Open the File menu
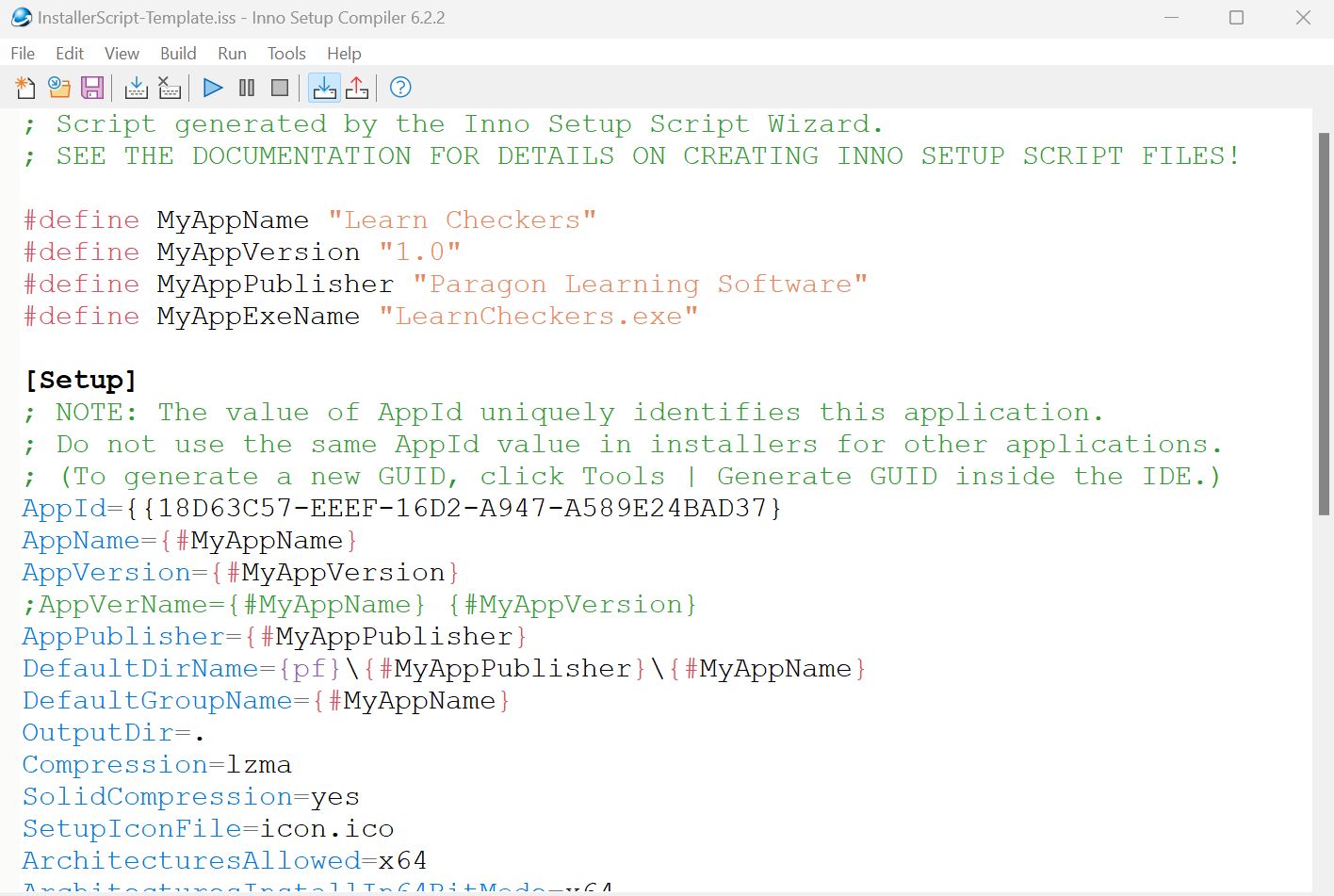 coord(23,54)
